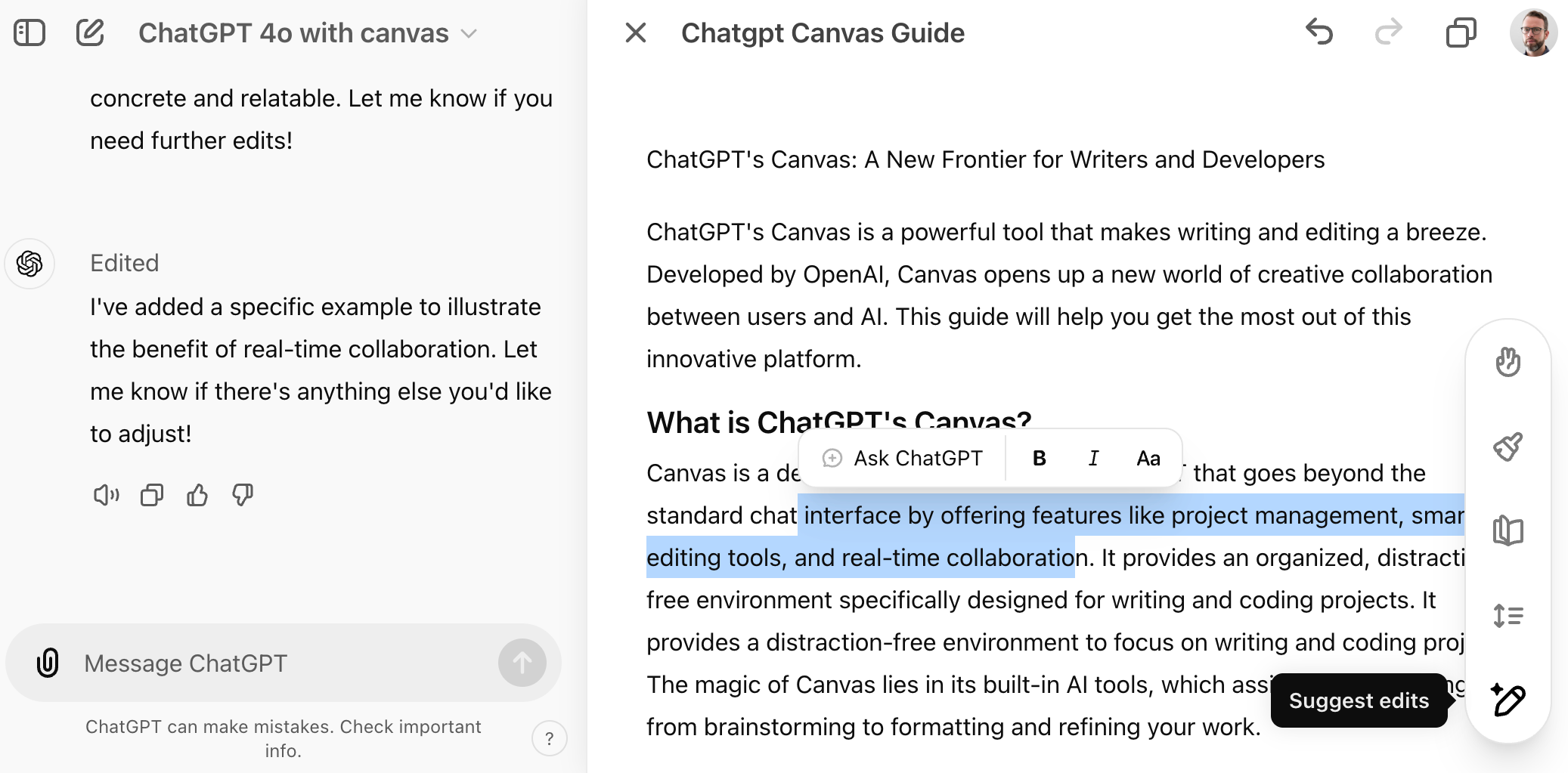This screenshot has width=1568, height=773.
Task: Attach a file with the paperclip icon
Action: point(48,663)
